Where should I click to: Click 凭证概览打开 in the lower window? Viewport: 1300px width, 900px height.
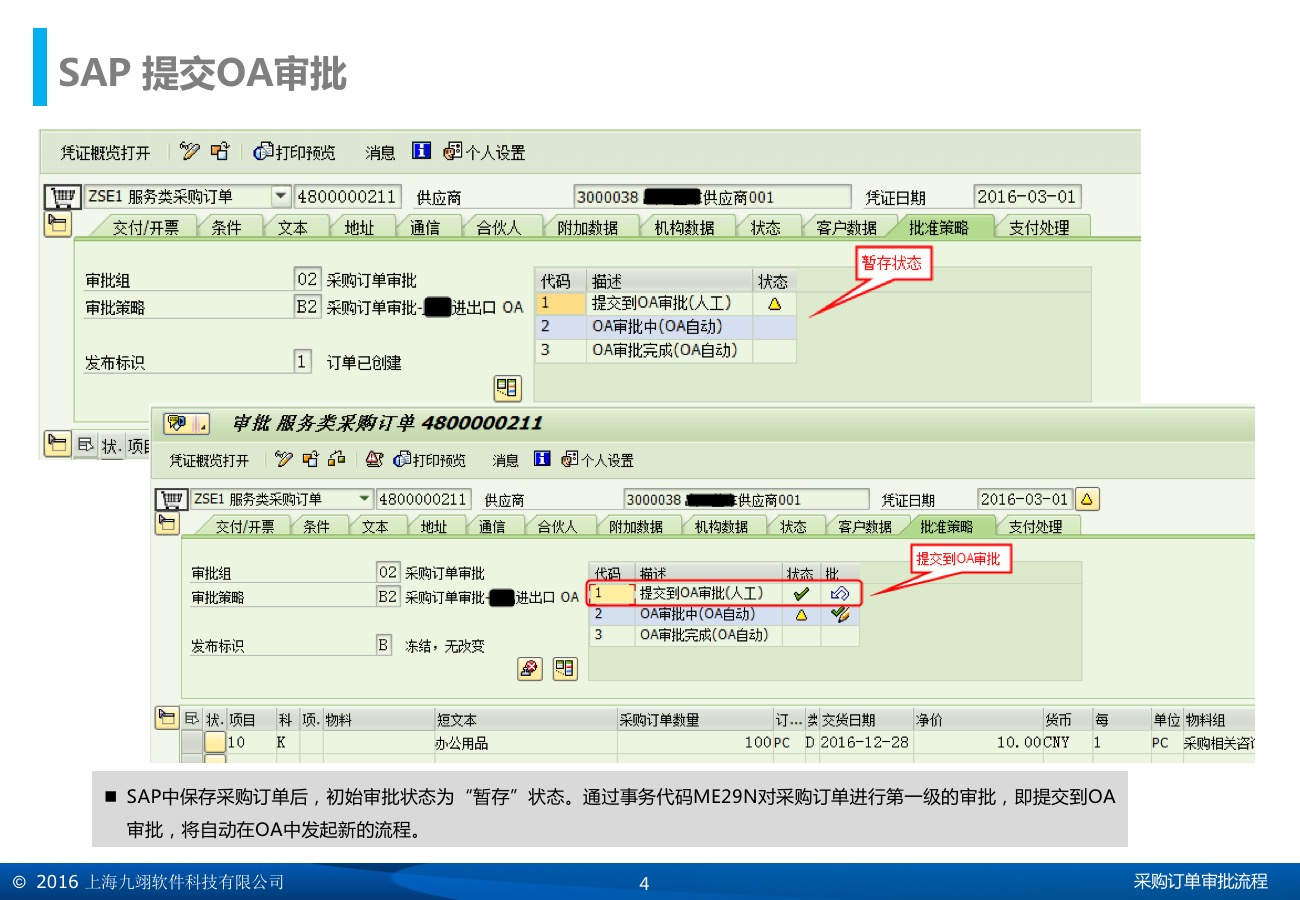(x=208, y=461)
